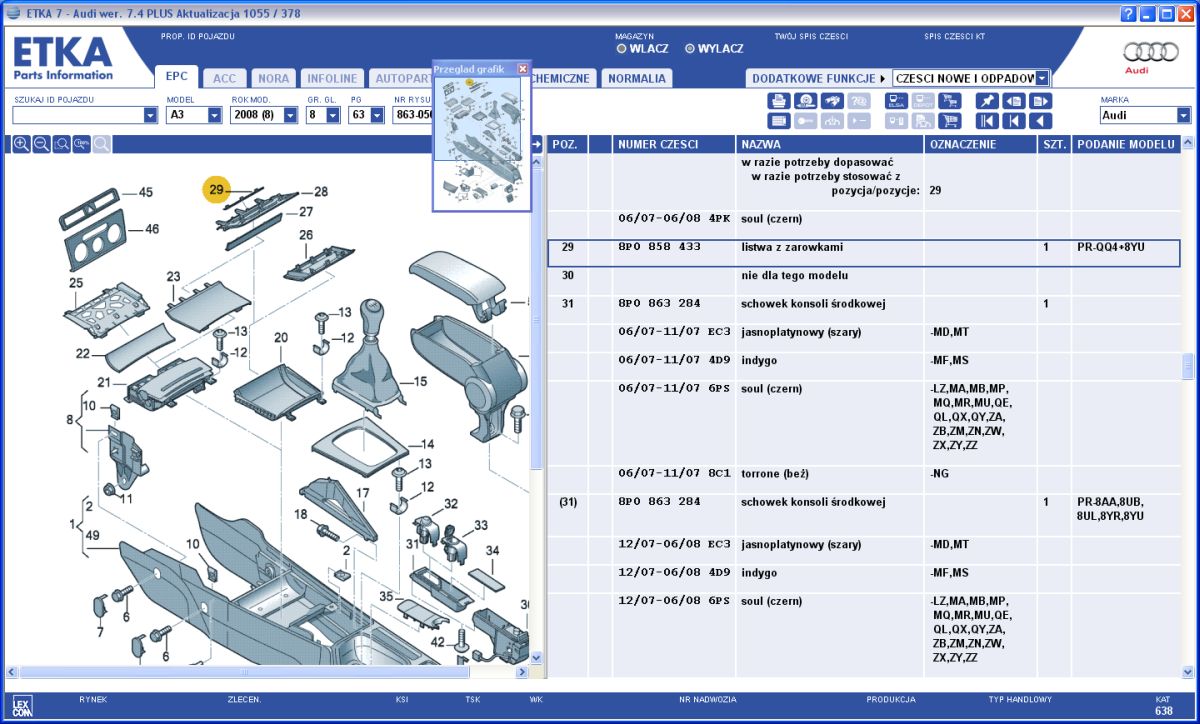Select the WLACZ magazyn radio button
The width and height of the screenshot is (1200, 724).
[x=622, y=48]
